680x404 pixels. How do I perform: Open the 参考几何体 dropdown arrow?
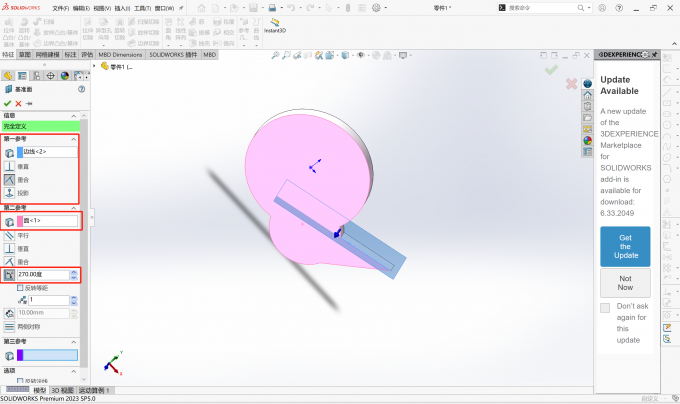244,45
